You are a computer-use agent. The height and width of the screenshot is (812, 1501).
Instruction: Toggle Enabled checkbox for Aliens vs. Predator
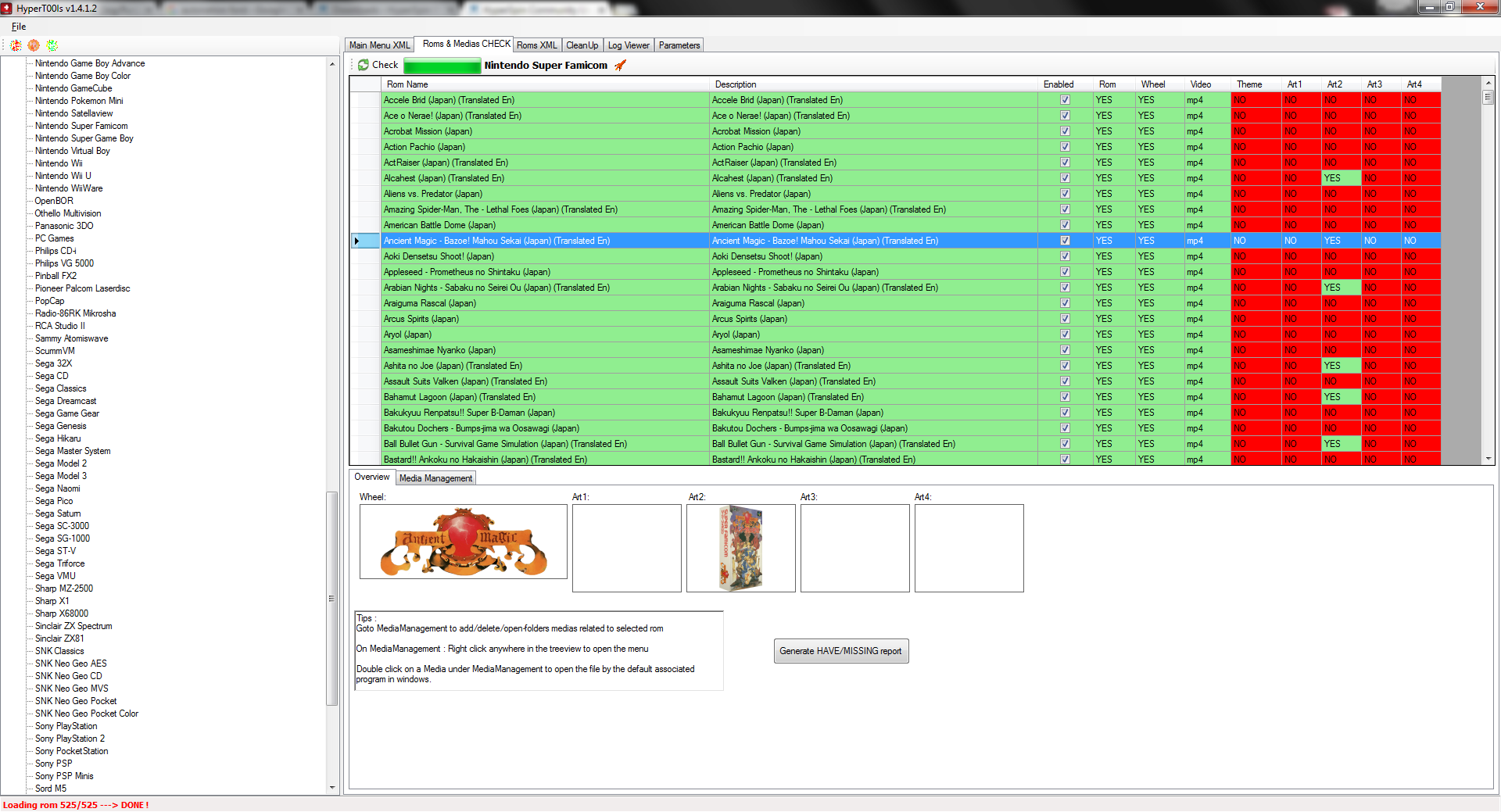[x=1065, y=194]
